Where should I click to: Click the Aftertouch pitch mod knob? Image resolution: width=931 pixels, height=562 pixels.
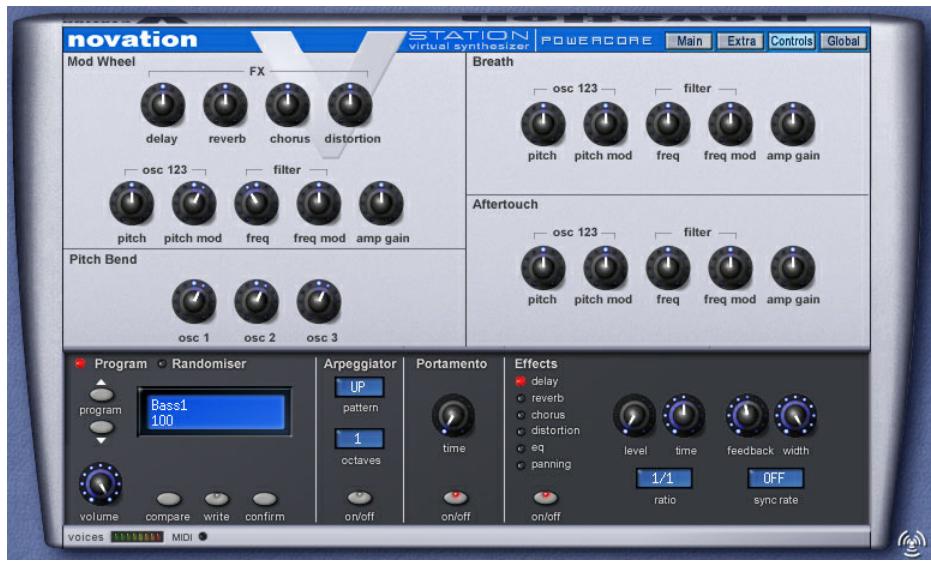(x=606, y=268)
